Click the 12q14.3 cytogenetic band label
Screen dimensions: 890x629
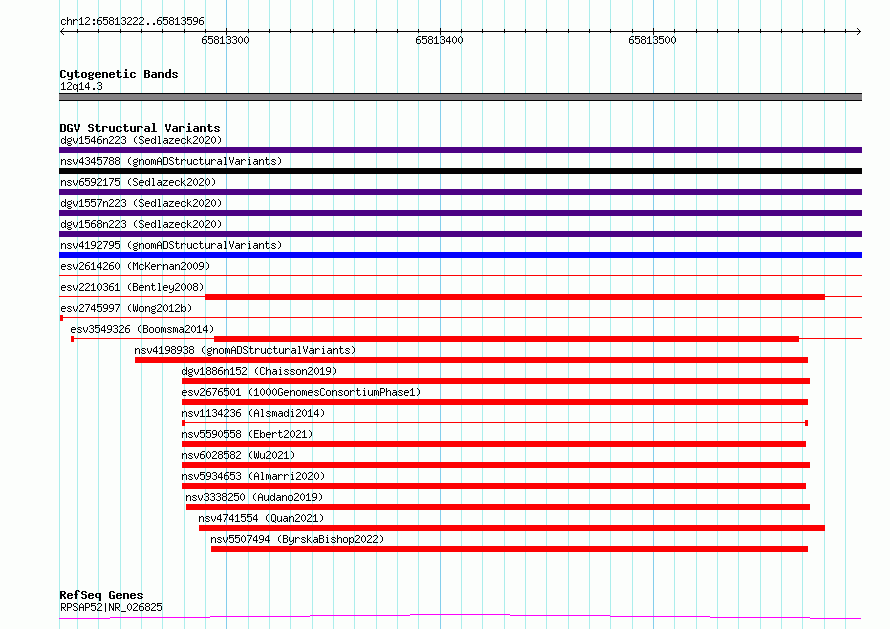tap(81, 86)
